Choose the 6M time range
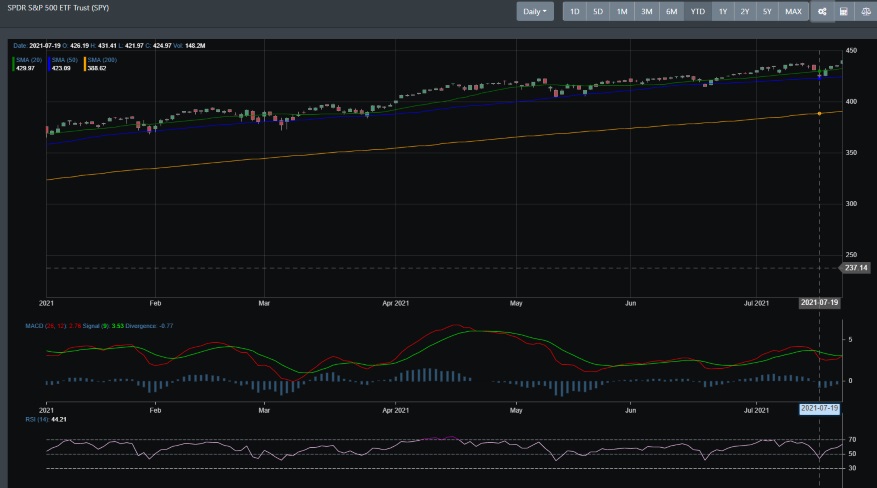The width and height of the screenshot is (877, 488). coord(671,12)
